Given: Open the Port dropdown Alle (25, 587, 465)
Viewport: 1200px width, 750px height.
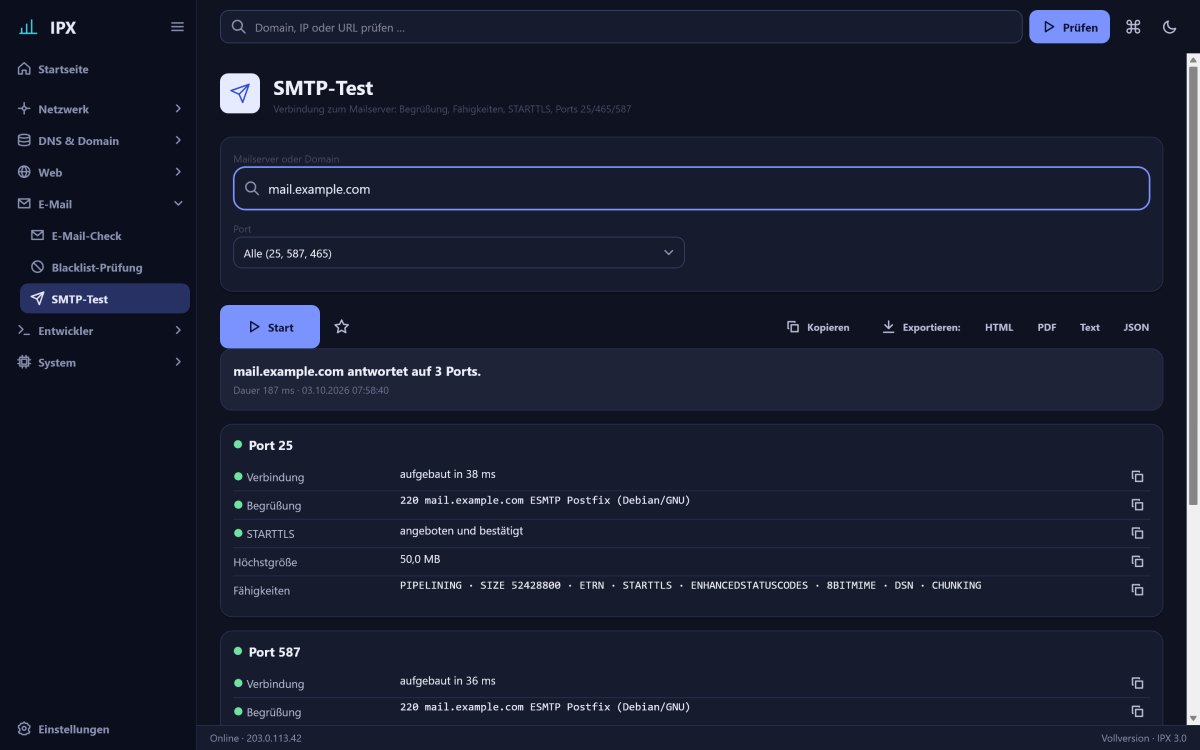Looking at the screenshot, I should pyautogui.click(x=459, y=253).
